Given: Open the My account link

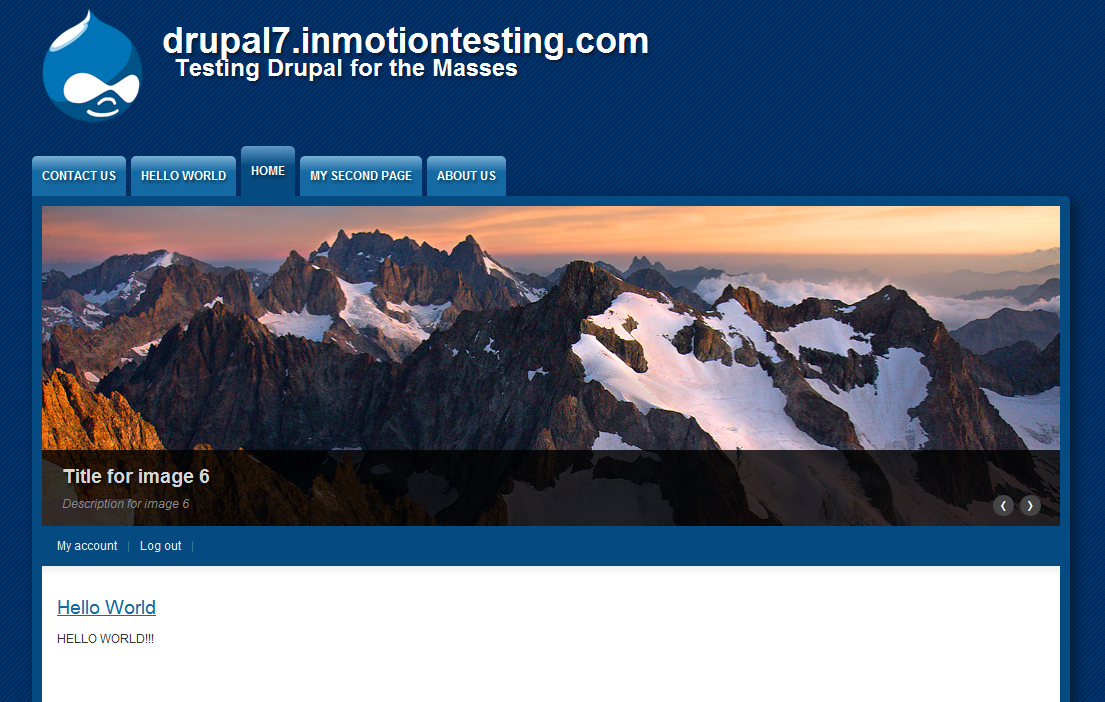Looking at the screenshot, I should [87, 546].
